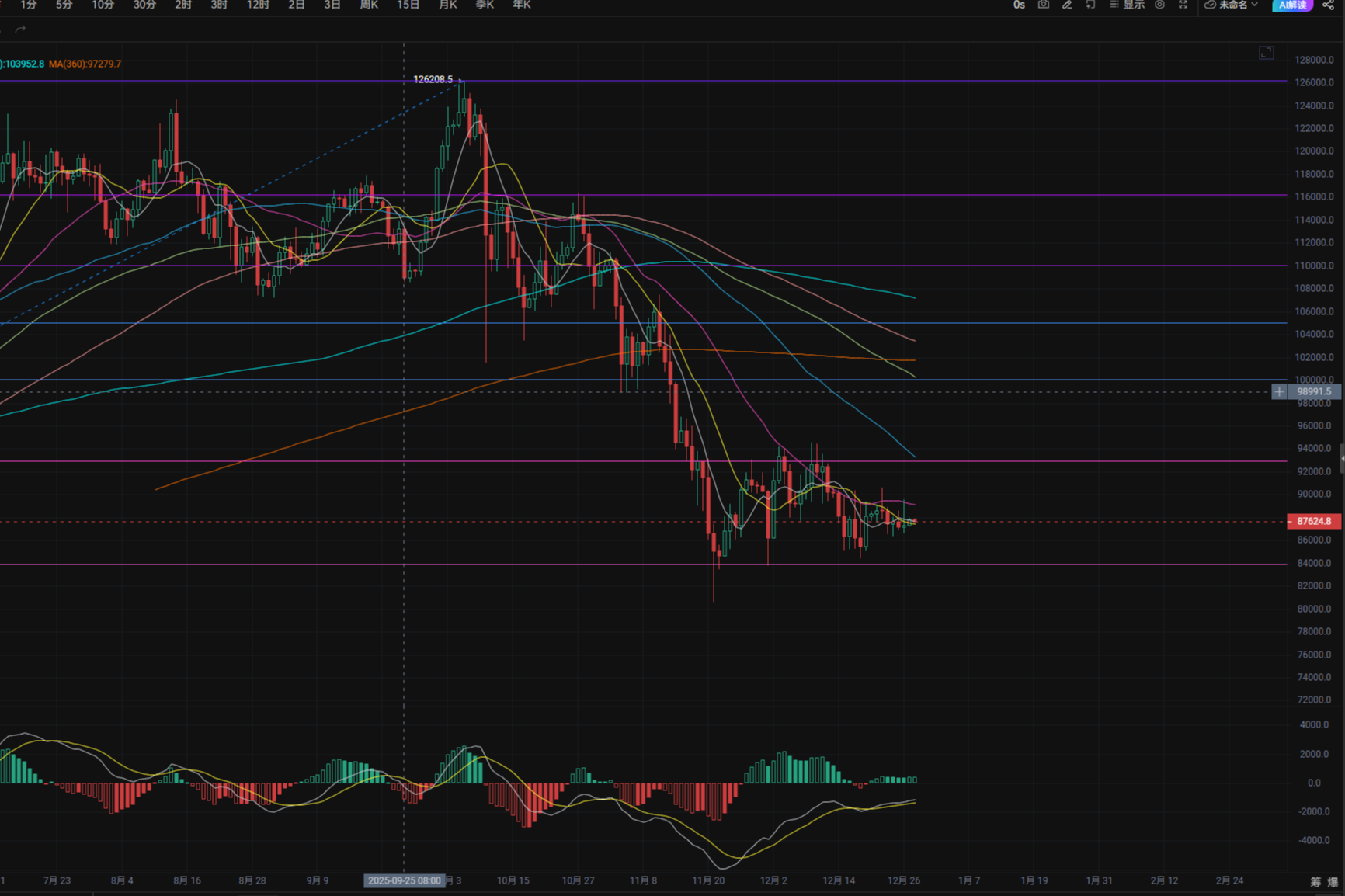Open the 未命名 layout dropdown
The image size is (1345, 896).
1235,5
